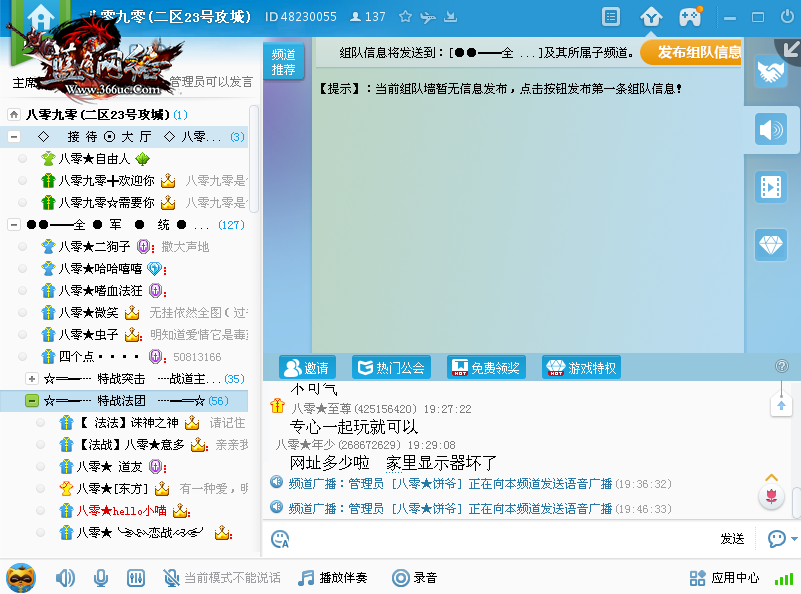Image resolution: width=801 pixels, height=594 pixels.
Task: Open the mixer settings icon in bottom bar
Action: tap(137, 578)
